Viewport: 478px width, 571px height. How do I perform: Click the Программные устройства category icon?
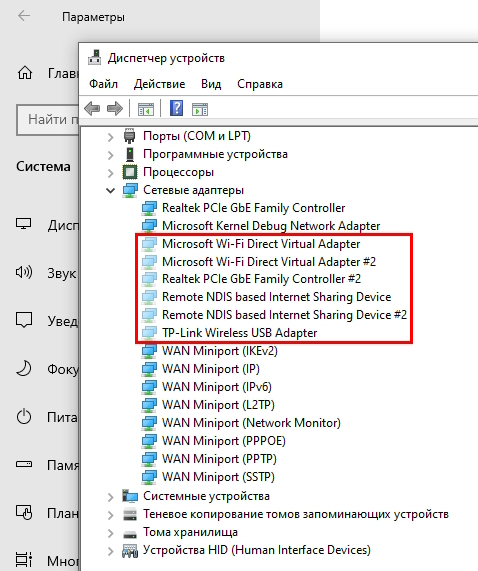click(x=130, y=154)
